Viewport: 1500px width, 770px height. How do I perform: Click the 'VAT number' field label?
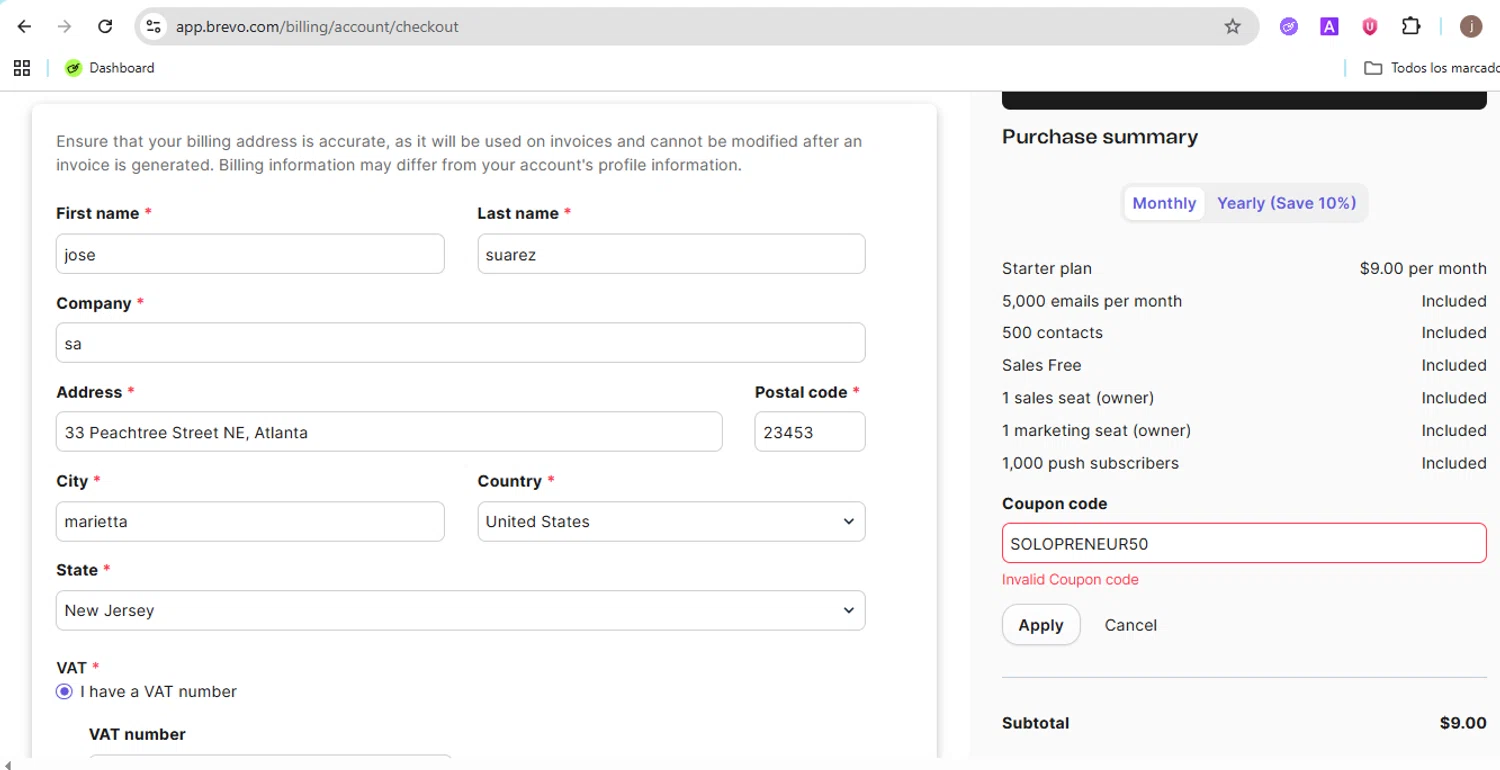click(137, 735)
